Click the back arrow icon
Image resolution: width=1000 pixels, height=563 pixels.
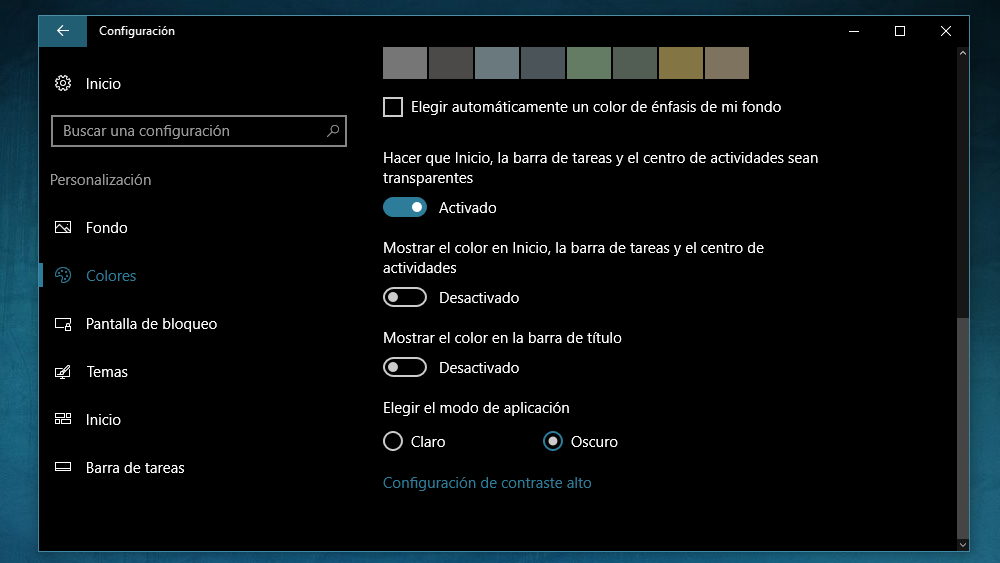point(62,31)
